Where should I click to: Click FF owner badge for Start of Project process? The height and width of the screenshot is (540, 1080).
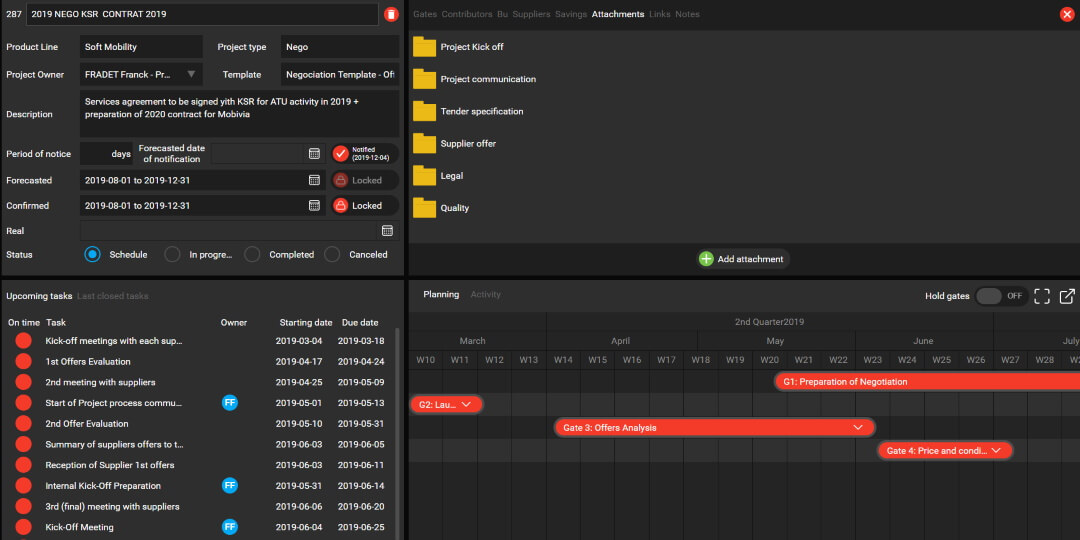click(230, 403)
